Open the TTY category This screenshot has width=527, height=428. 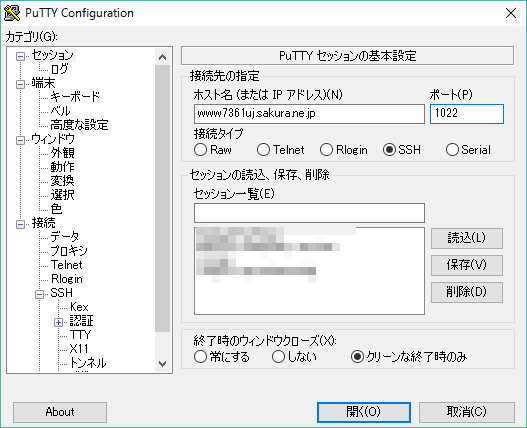point(80,335)
